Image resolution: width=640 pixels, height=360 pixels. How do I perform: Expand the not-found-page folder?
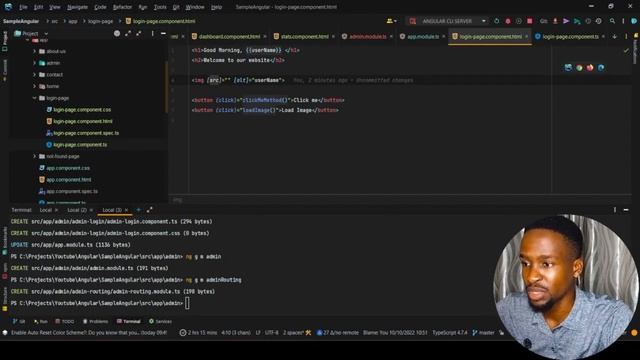tap(34, 156)
